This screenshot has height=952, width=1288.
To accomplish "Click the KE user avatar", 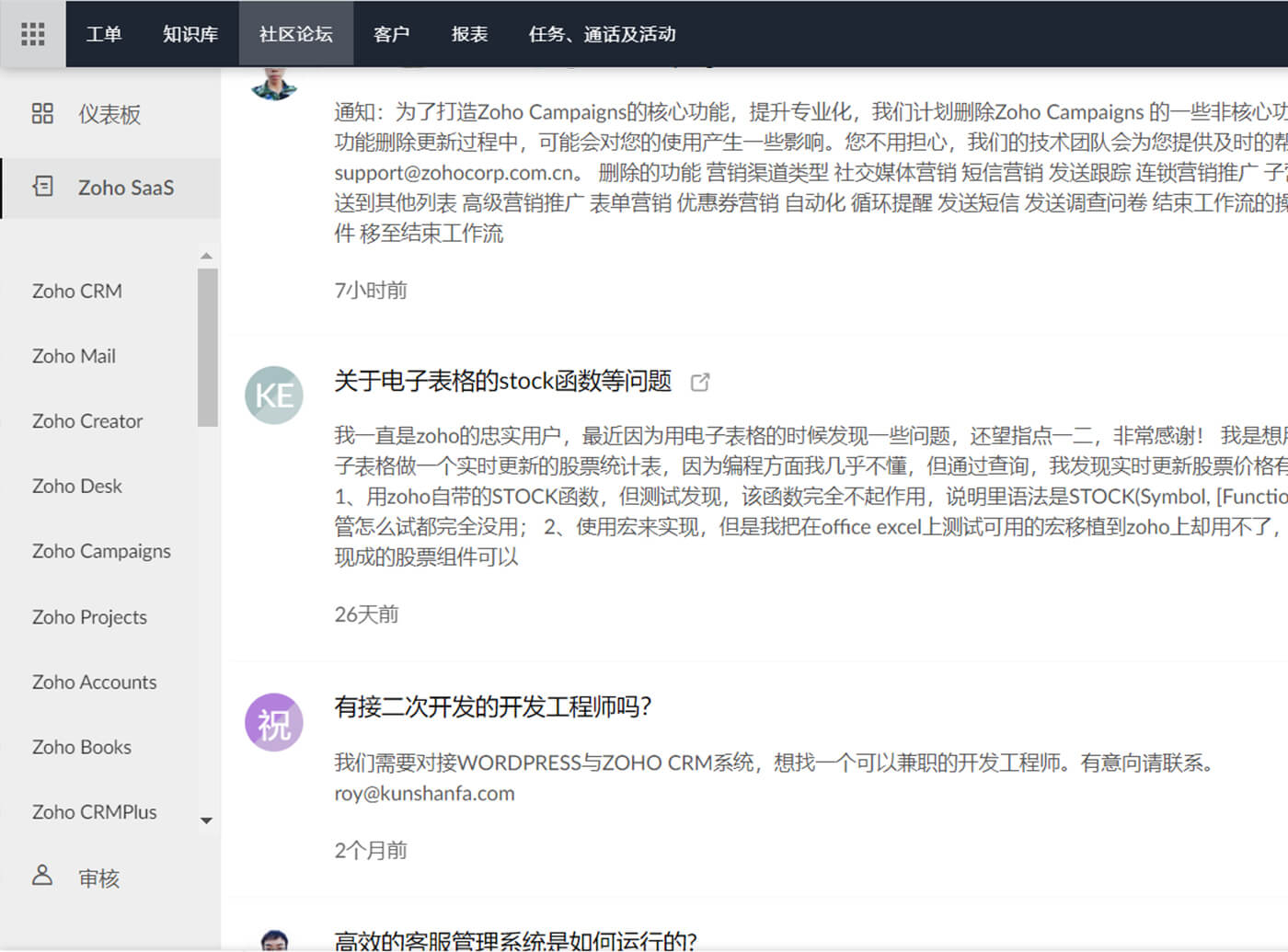I will 274,395.
